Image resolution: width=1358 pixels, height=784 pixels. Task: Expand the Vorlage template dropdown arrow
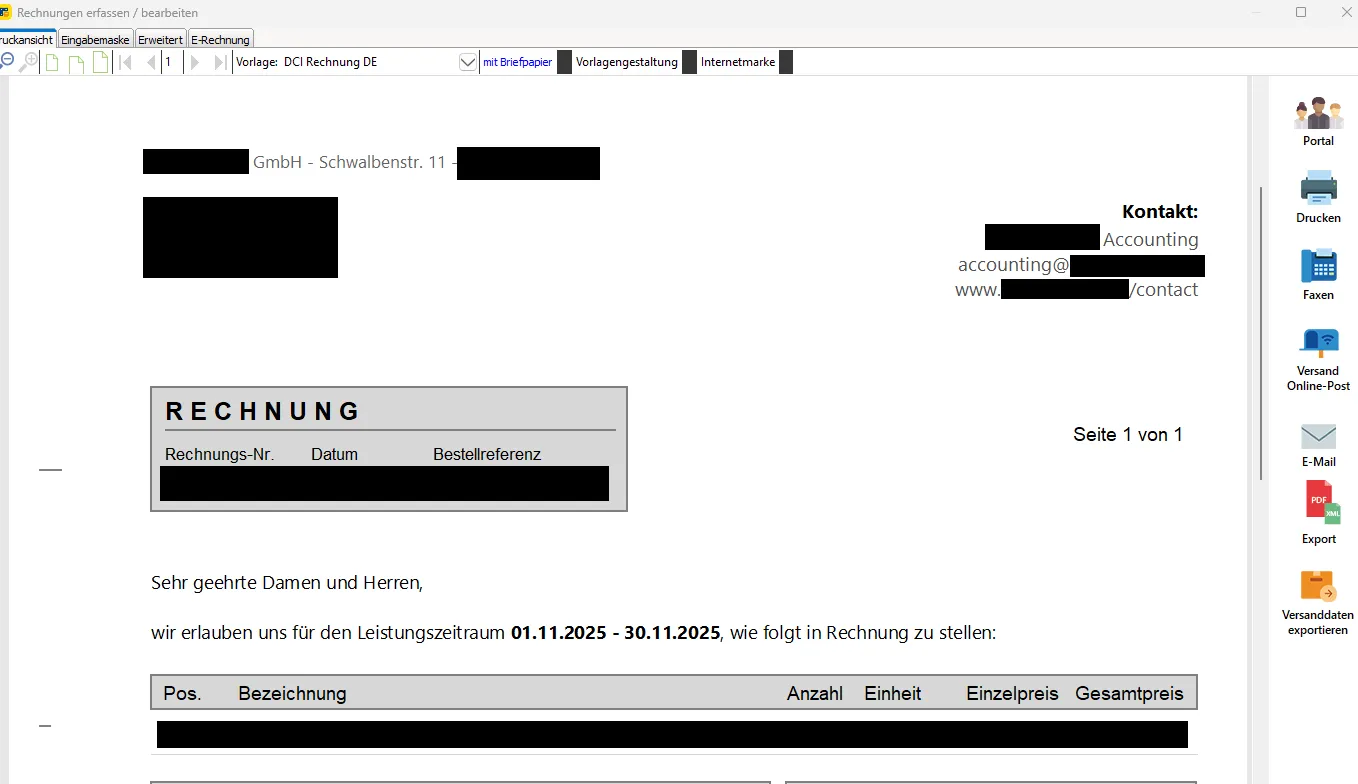[x=468, y=62]
